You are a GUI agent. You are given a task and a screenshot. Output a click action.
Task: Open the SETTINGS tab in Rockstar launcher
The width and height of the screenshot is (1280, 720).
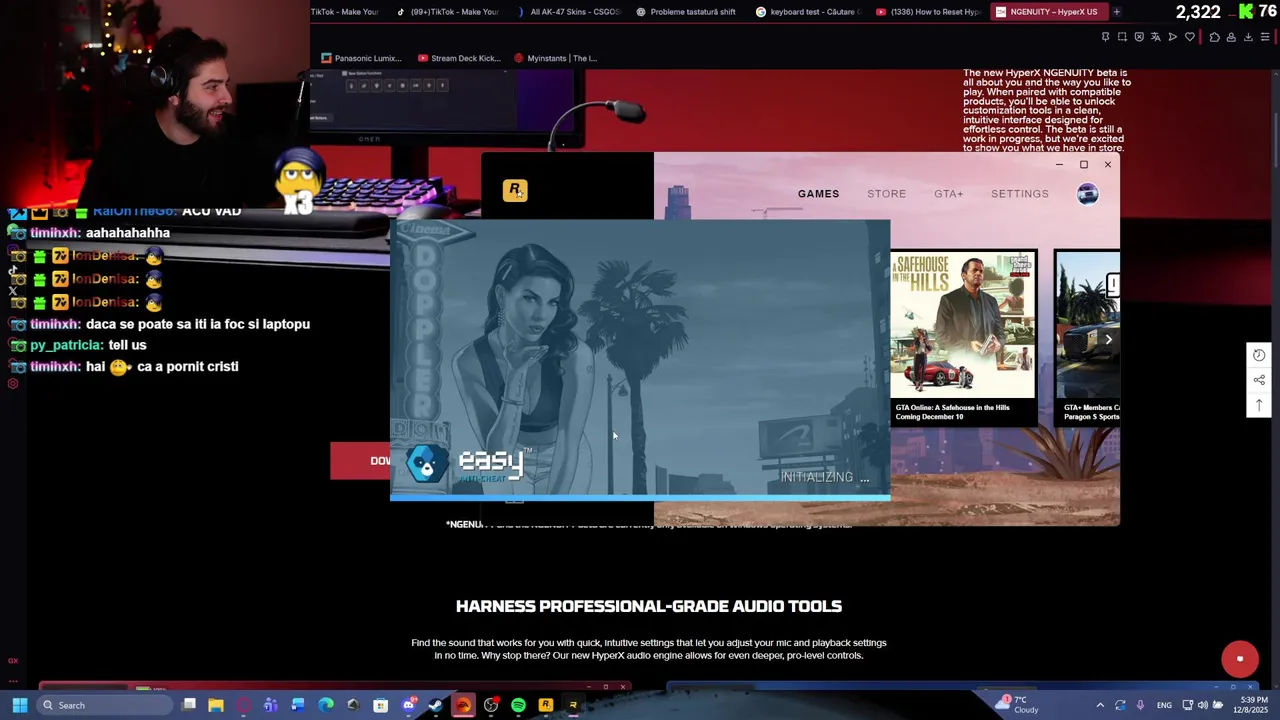1019,194
